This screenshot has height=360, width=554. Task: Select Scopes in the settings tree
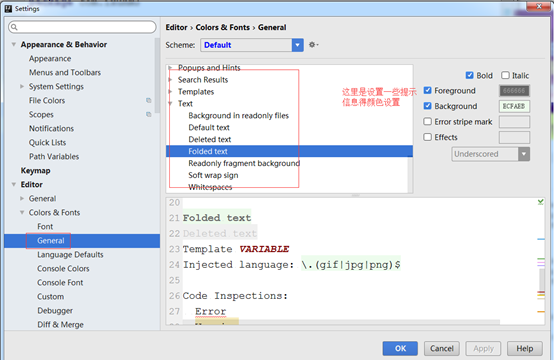coord(41,114)
